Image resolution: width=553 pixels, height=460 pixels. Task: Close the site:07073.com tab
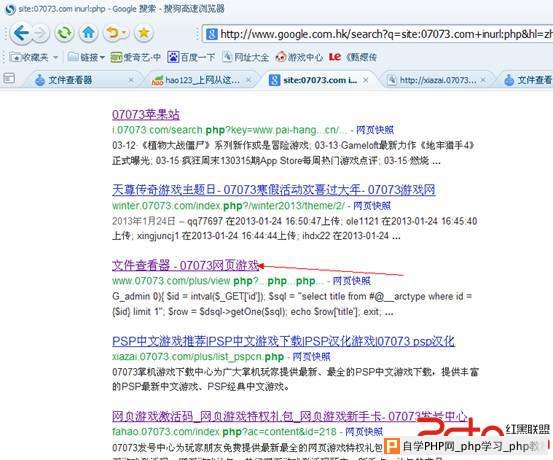[x=366, y=80]
